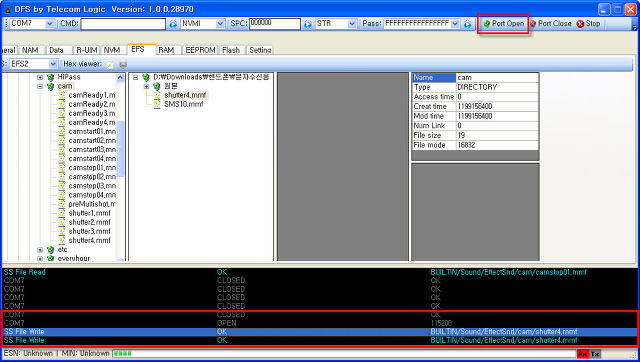The width and height of the screenshot is (640, 362).
Task: Click the send icon beside the CMD field
Action: pyautogui.click(x=173, y=24)
